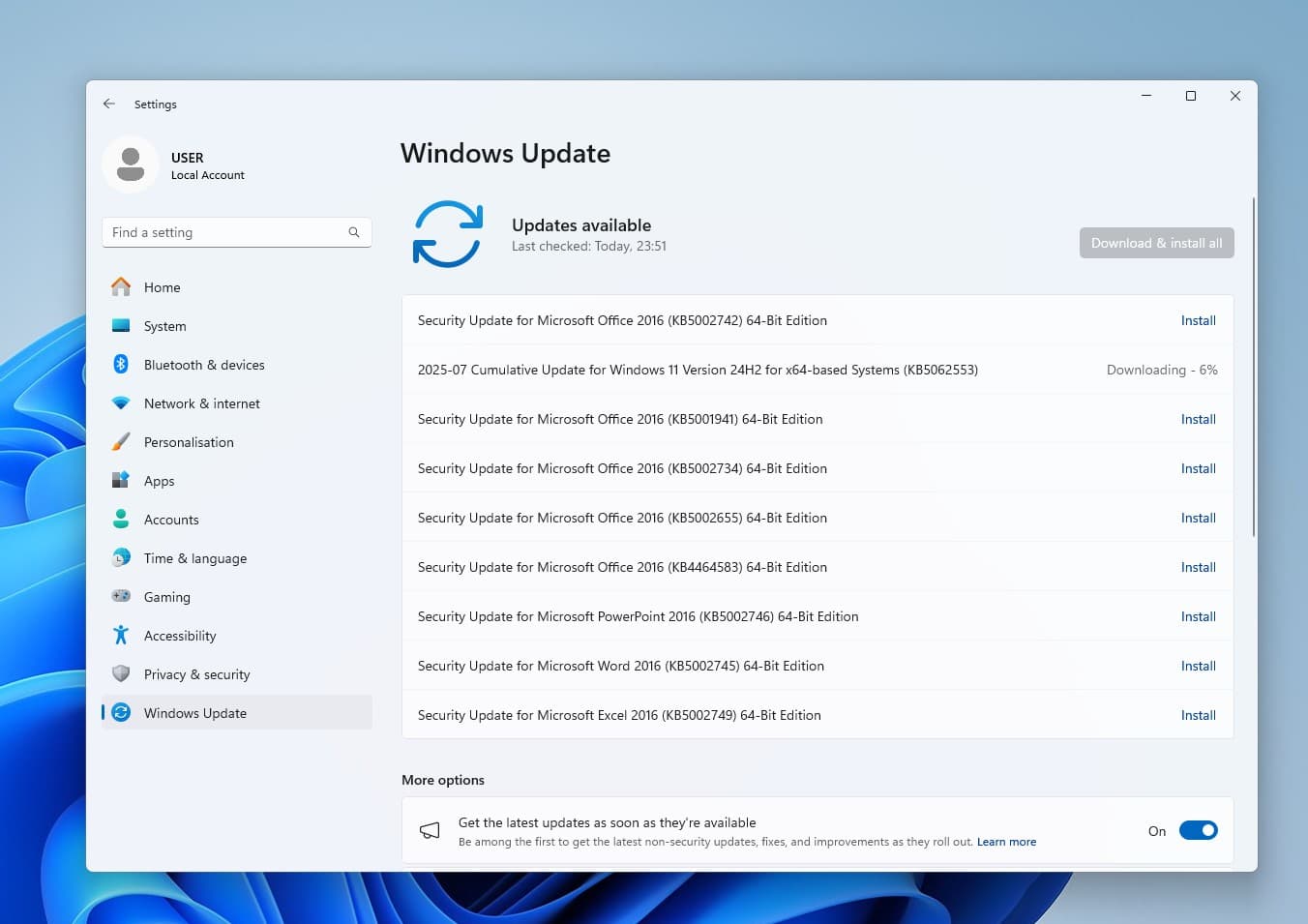Go to Bluetooth & devices
Image resolution: width=1308 pixels, height=924 pixels.
237,365
